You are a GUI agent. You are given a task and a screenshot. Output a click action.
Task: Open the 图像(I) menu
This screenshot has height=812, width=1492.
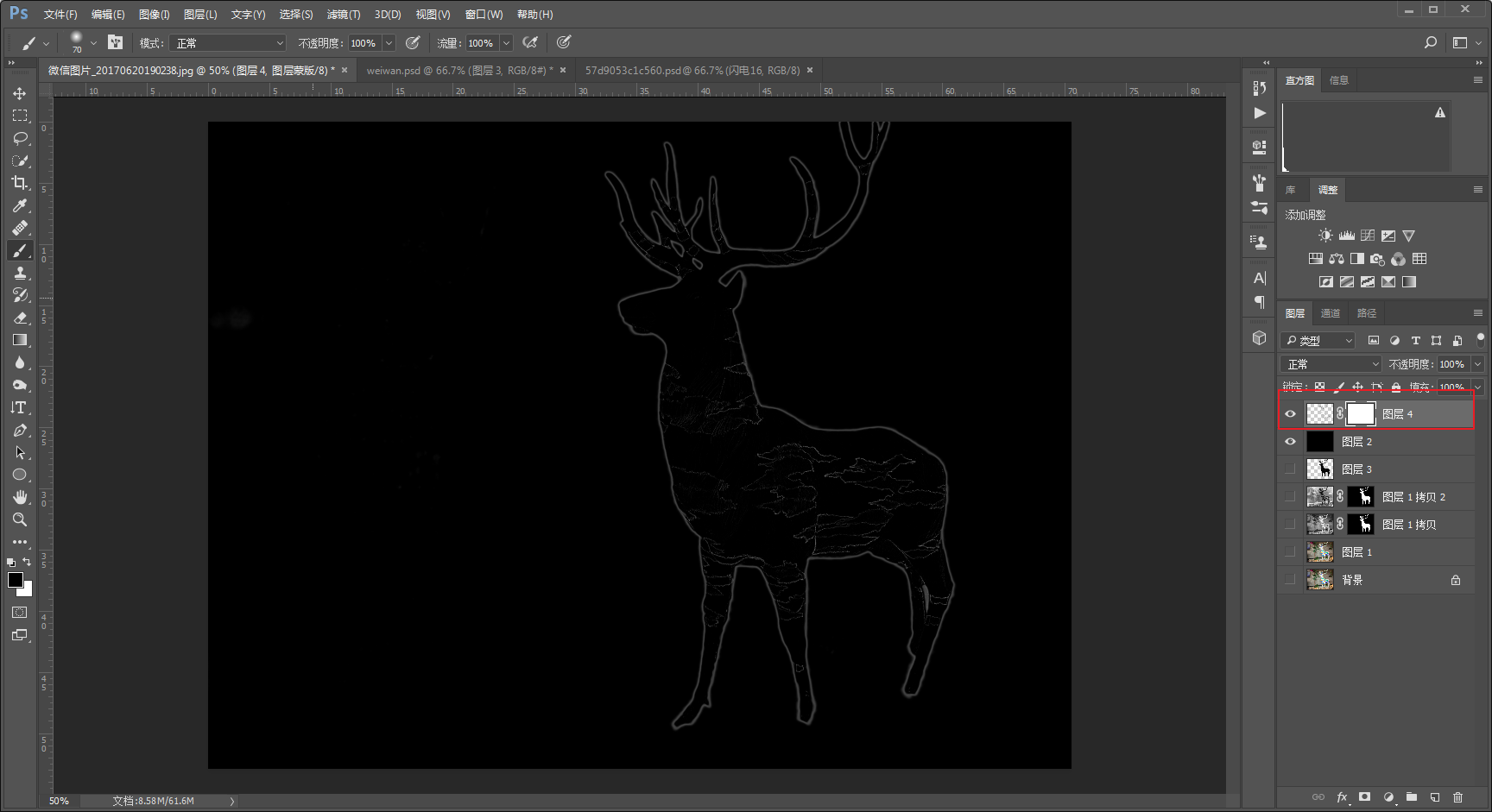(x=155, y=15)
